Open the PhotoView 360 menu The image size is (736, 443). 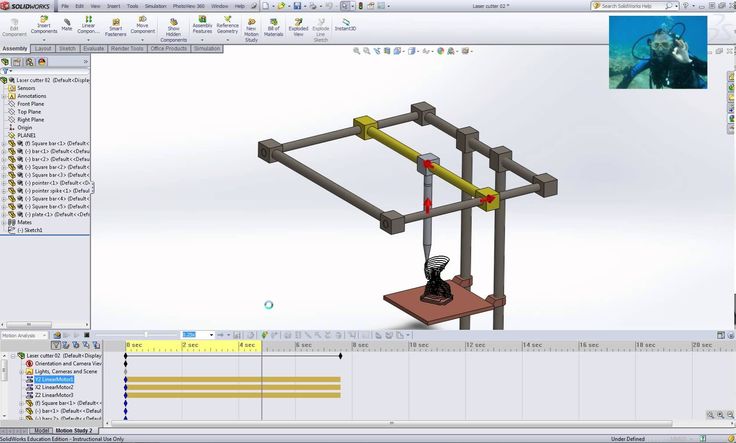coord(189,6)
